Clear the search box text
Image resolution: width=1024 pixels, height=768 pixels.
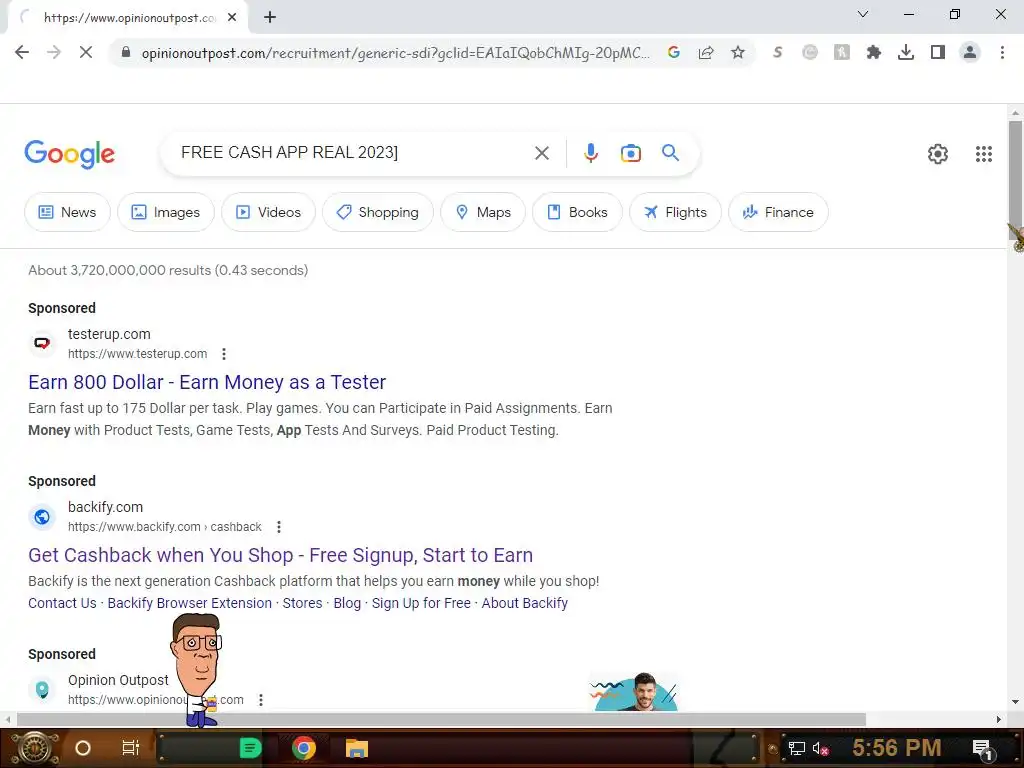pos(541,153)
